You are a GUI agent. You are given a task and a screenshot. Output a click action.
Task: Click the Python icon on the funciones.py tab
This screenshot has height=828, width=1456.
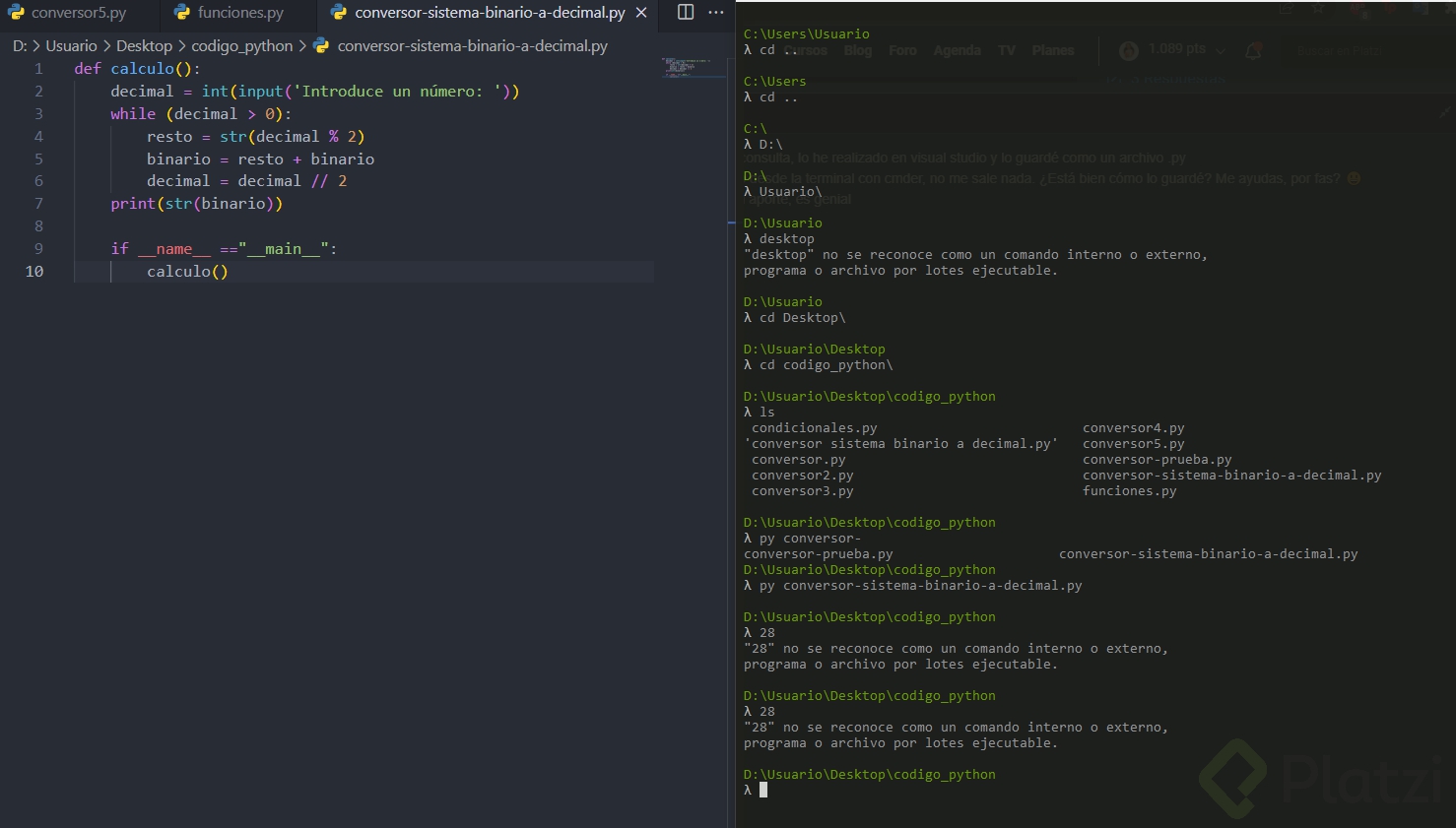(182, 13)
